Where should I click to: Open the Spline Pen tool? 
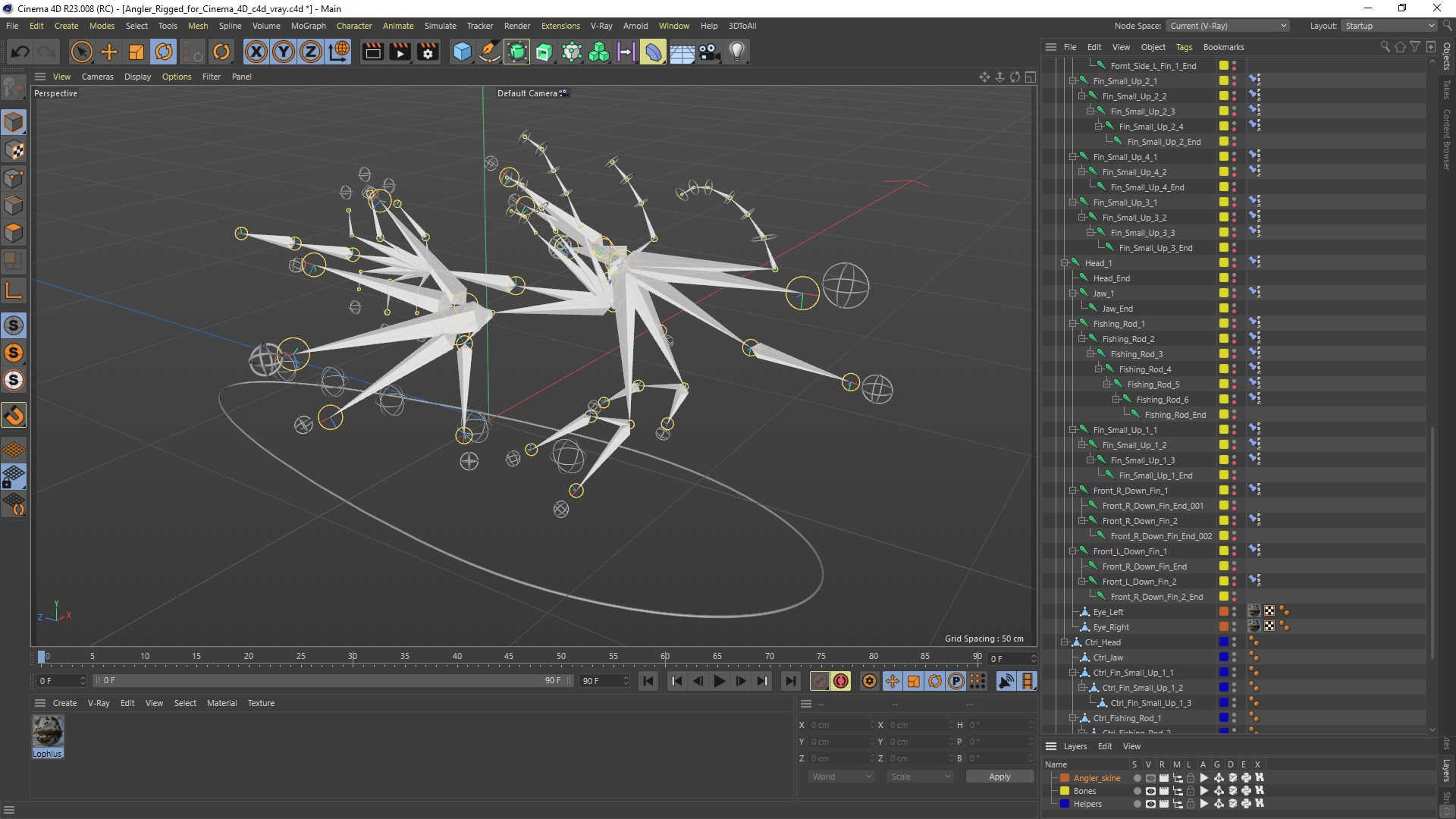[489, 52]
